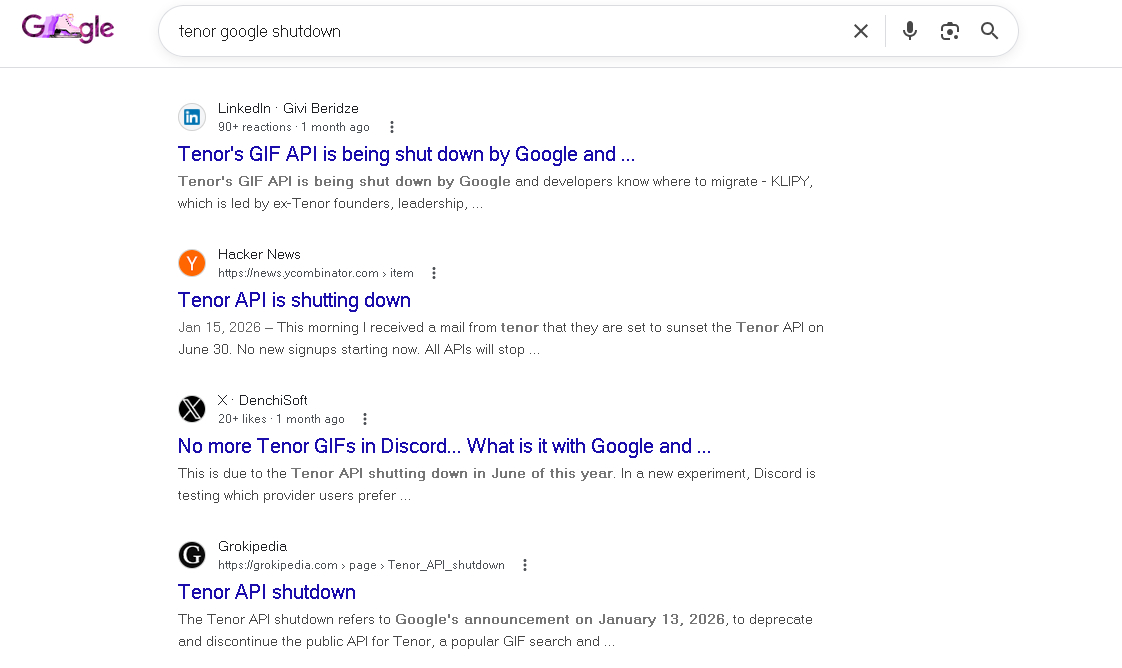Clear the search box text
The height and width of the screenshot is (668, 1122).
(861, 31)
